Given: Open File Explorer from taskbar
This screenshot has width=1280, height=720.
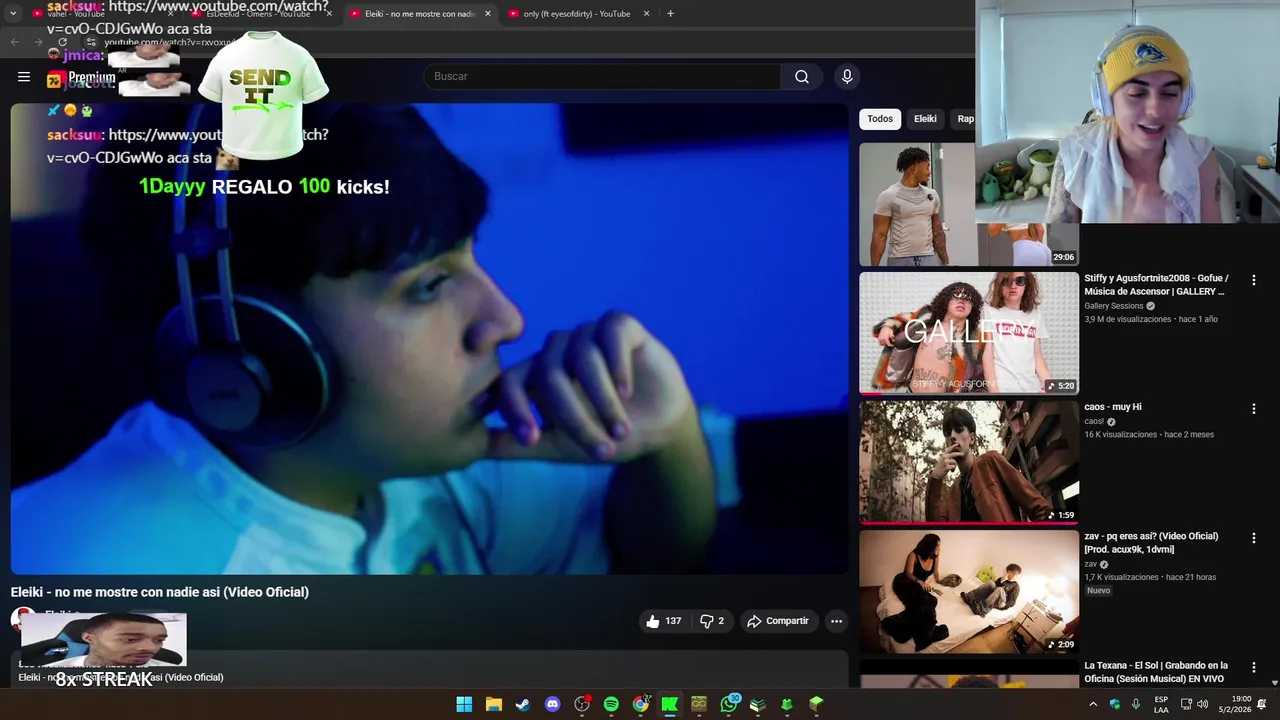Looking at the screenshot, I should (x=493, y=704).
